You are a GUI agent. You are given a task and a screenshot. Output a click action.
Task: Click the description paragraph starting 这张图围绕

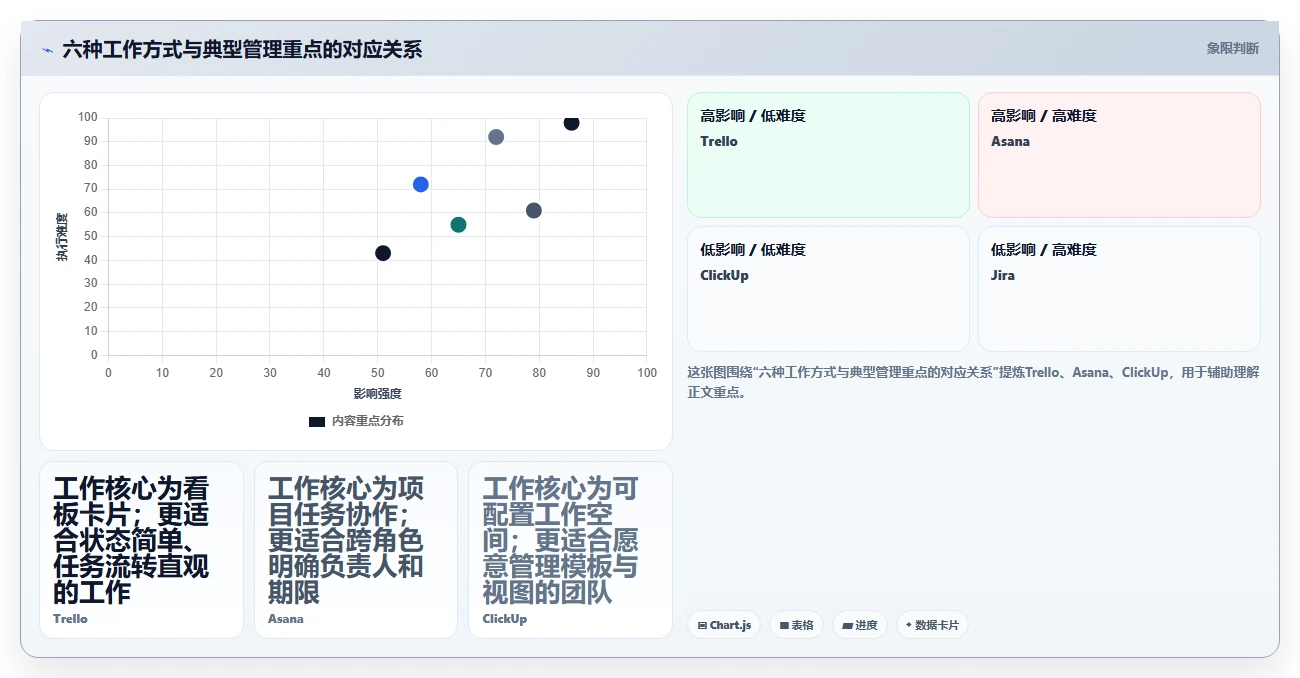[973, 382]
